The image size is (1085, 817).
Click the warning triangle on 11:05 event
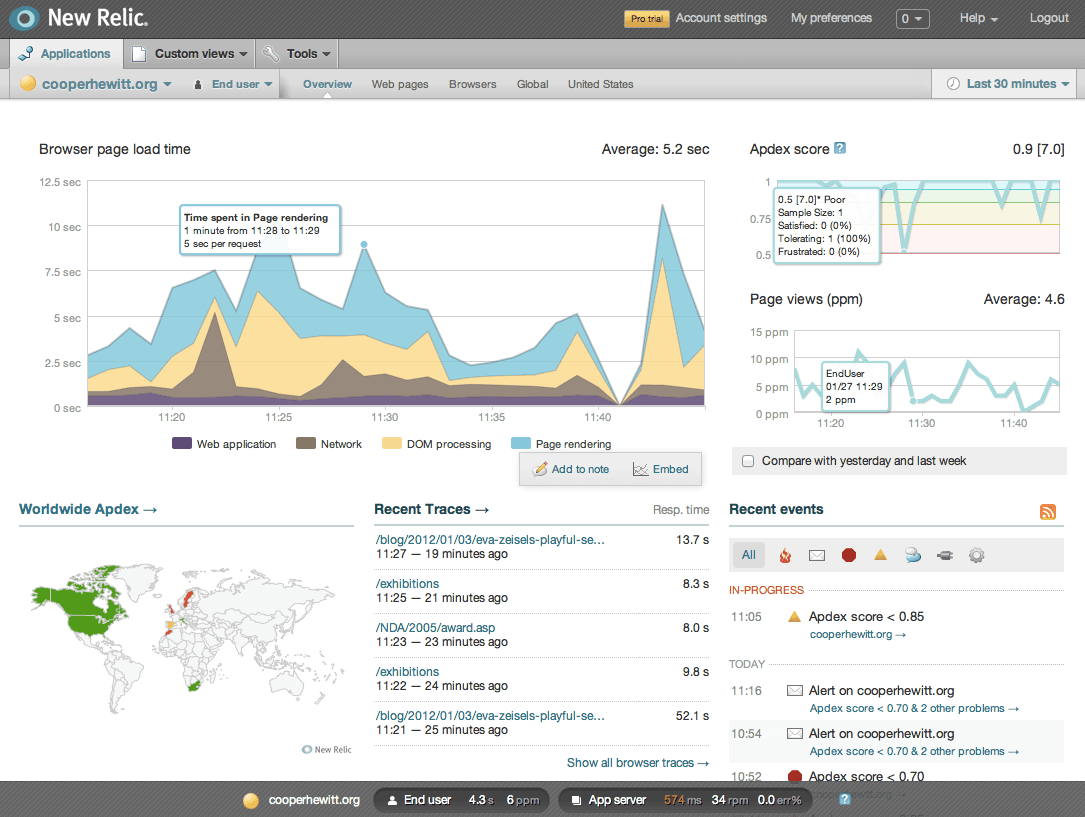point(794,616)
